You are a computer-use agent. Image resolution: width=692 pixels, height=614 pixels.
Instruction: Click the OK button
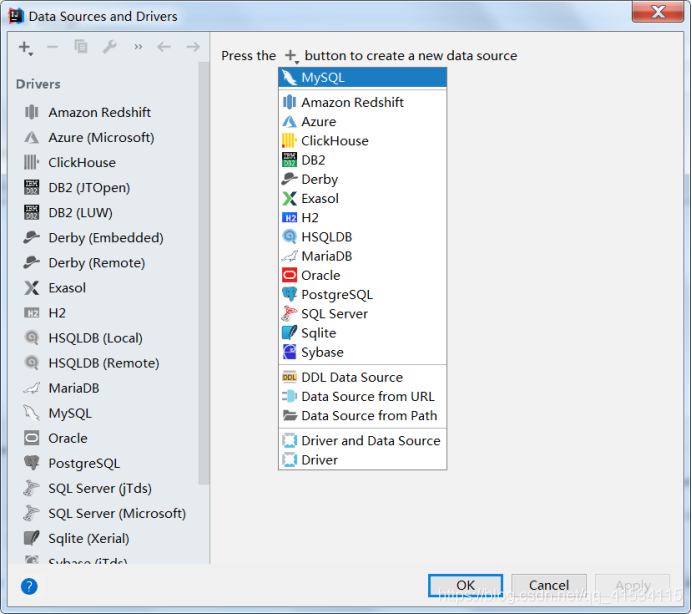[x=466, y=585]
